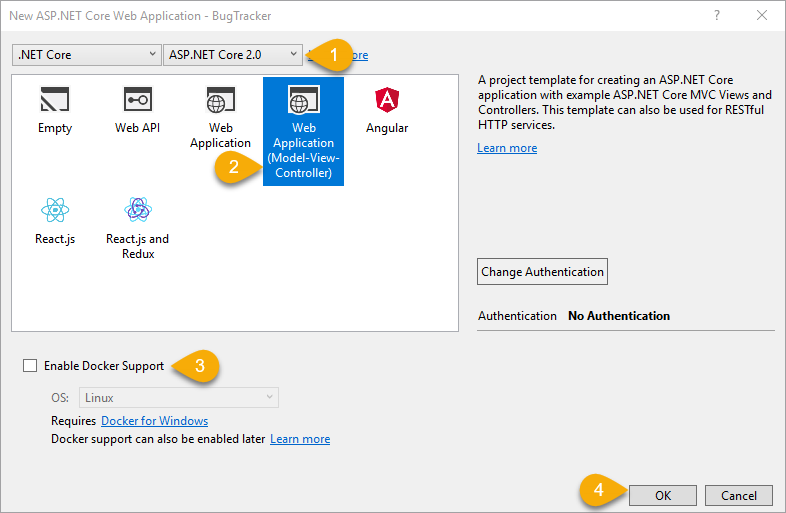786x513 pixels.
Task: Select the React.js template
Action: [55, 221]
